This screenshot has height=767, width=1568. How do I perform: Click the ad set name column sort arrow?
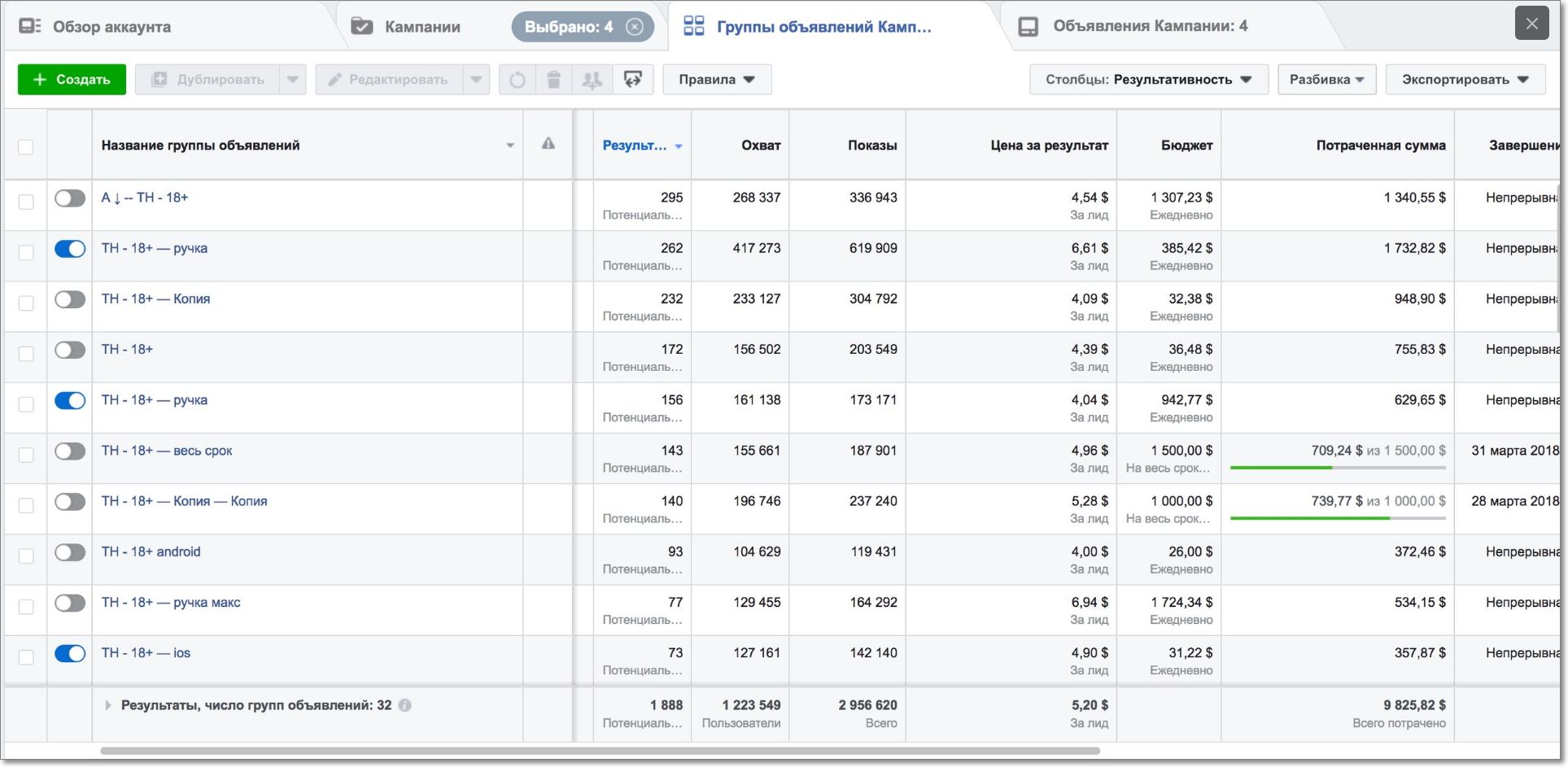[x=510, y=146]
